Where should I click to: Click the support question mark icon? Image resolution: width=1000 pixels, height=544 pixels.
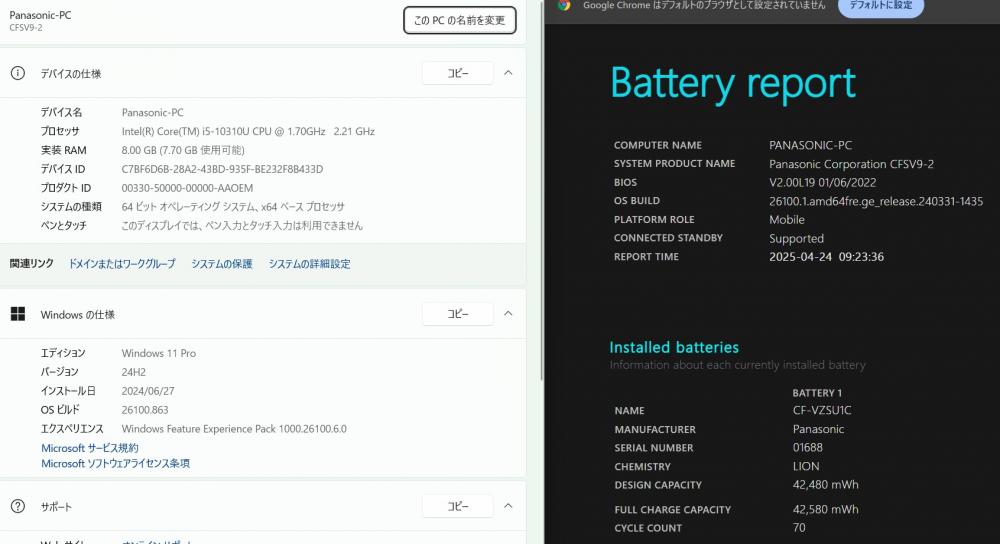coord(18,506)
